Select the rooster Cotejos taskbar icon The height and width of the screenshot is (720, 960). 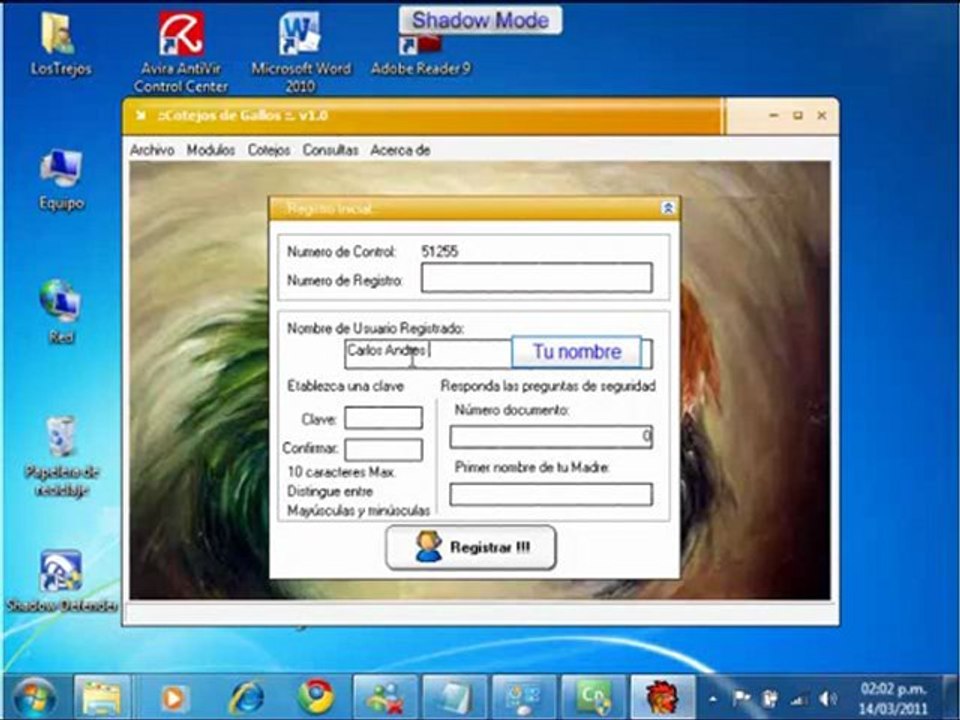(663, 698)
